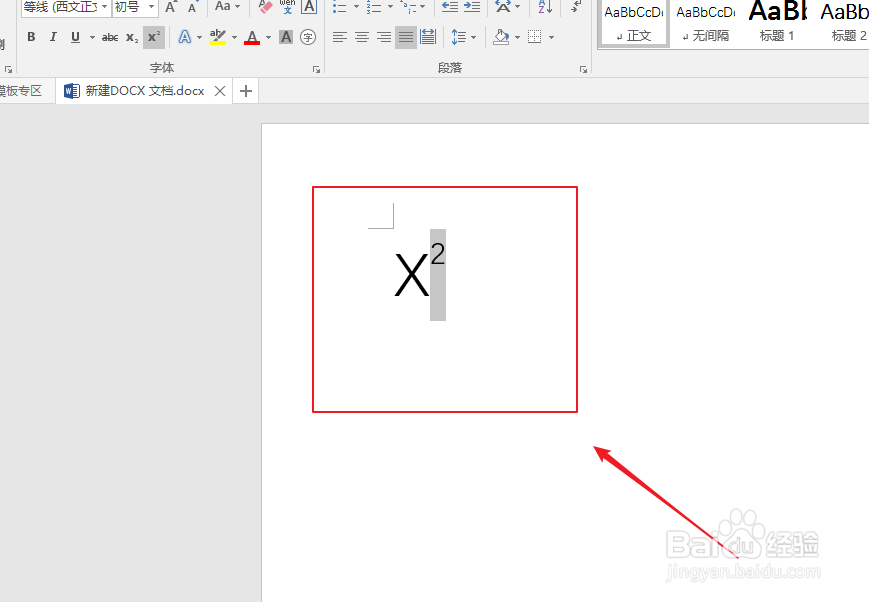Toggle underline formatting
The height and width of the screenshot is (602, 869).
tap(75, 37)
